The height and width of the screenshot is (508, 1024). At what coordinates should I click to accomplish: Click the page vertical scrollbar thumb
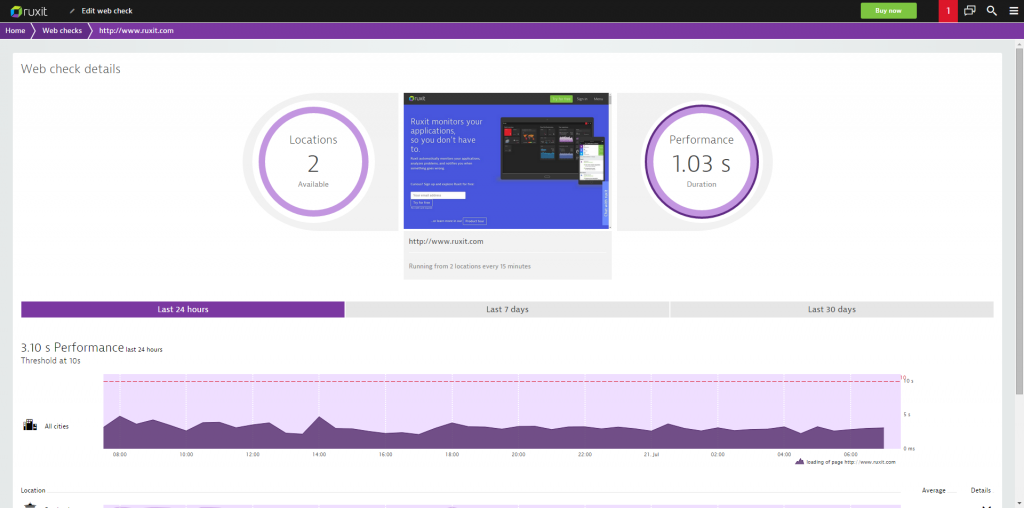(1019, 220)
